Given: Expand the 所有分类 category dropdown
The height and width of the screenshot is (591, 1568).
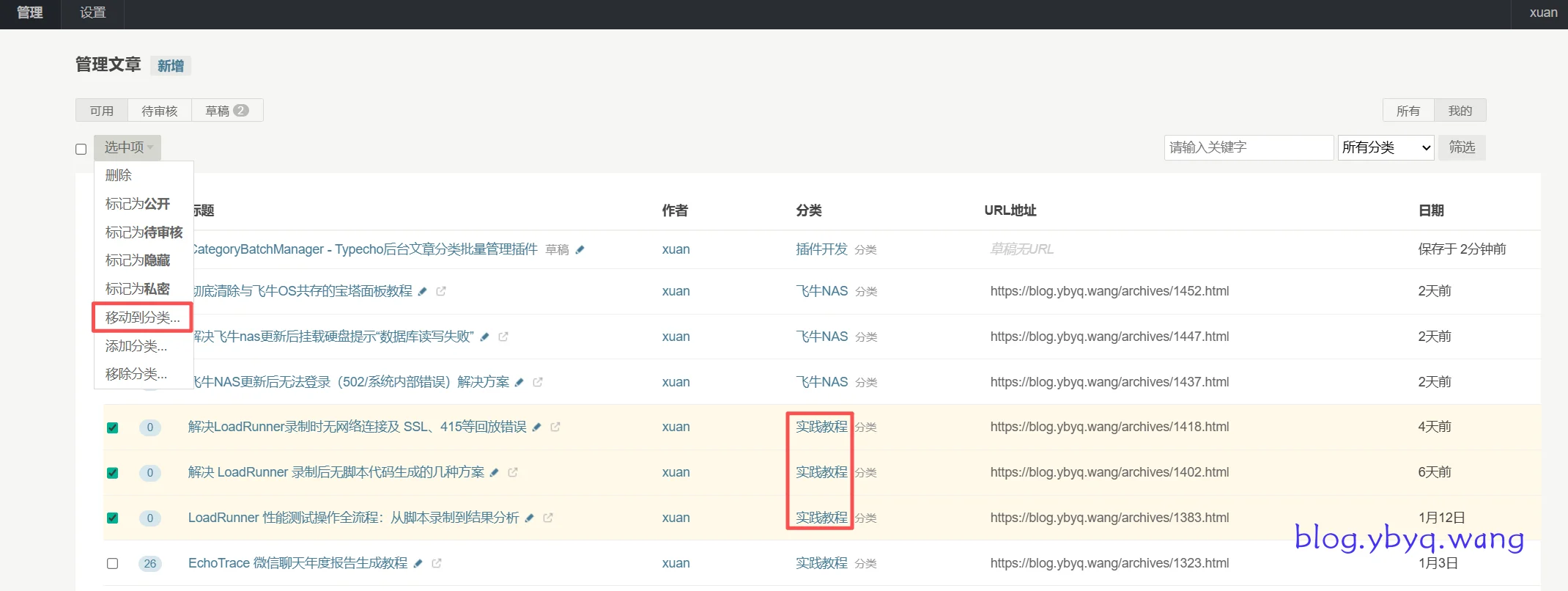Looking at the screenshot, I should coord(1385,147).
